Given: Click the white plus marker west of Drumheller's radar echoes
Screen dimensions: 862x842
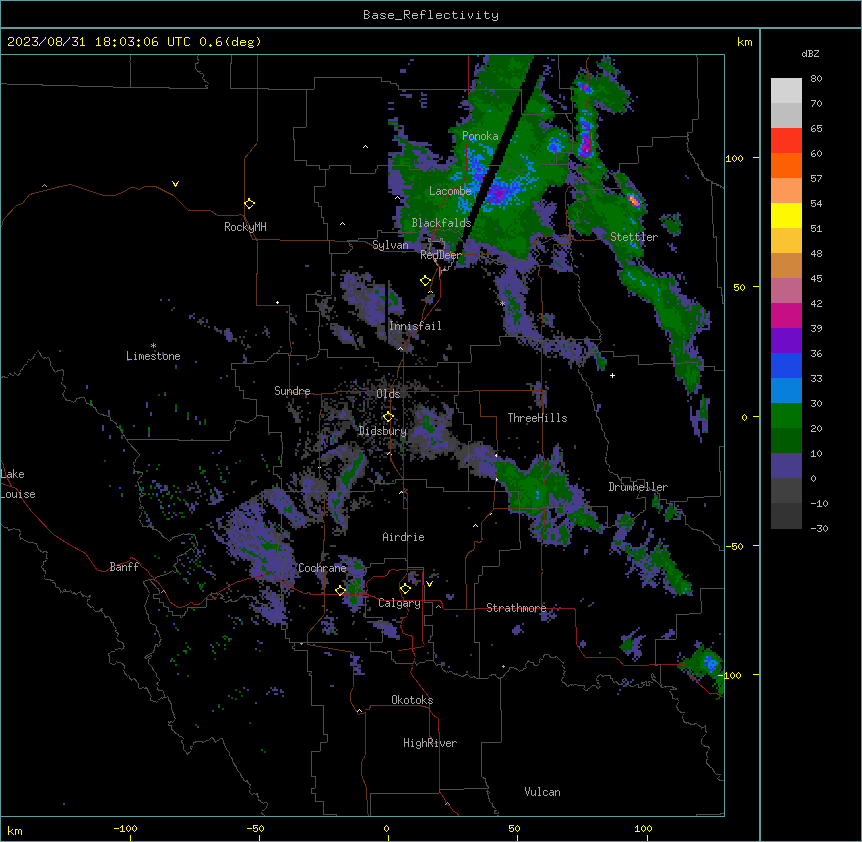Looking at the screenshot, I should (x=612, y=375).
